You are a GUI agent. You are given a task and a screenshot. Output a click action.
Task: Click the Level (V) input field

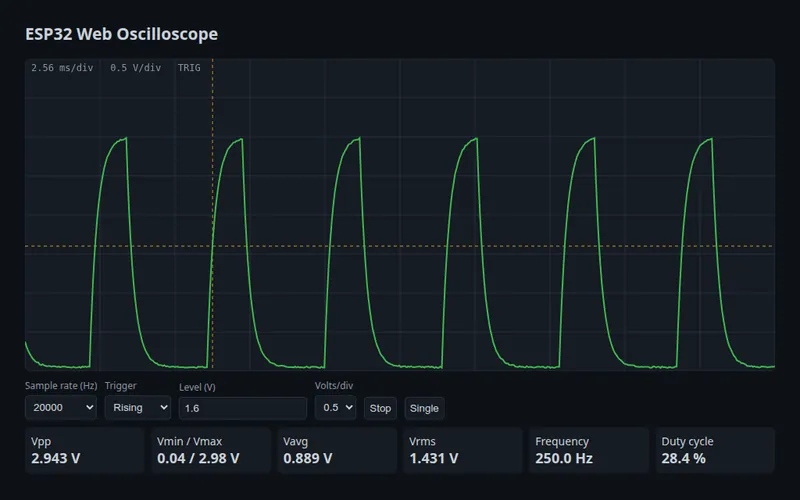tap(243, 408)
